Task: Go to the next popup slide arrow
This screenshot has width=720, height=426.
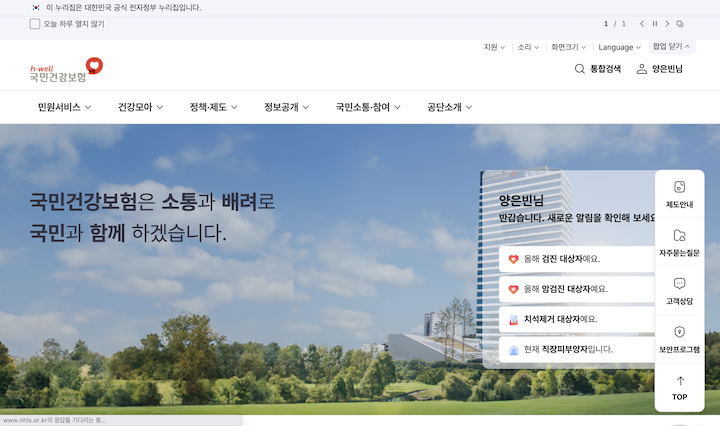Action: (667, 24)
